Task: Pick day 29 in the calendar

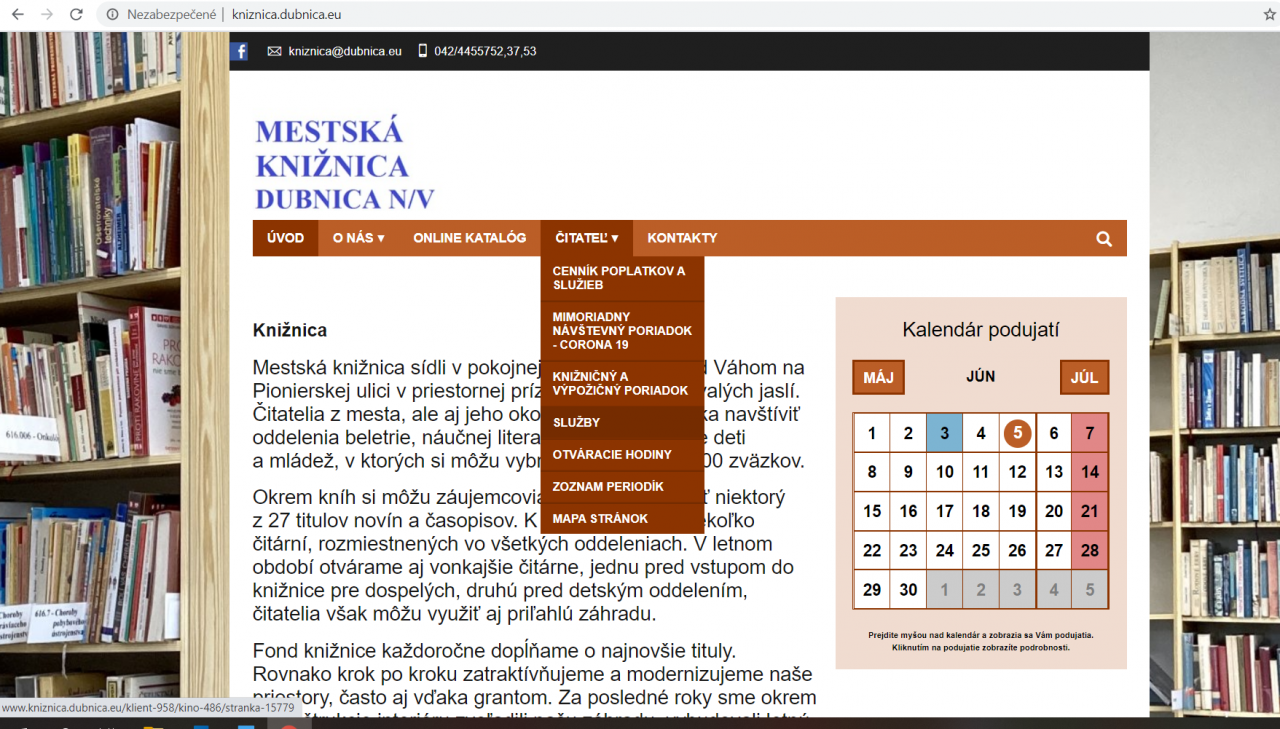Action: [x=872, y=589]
